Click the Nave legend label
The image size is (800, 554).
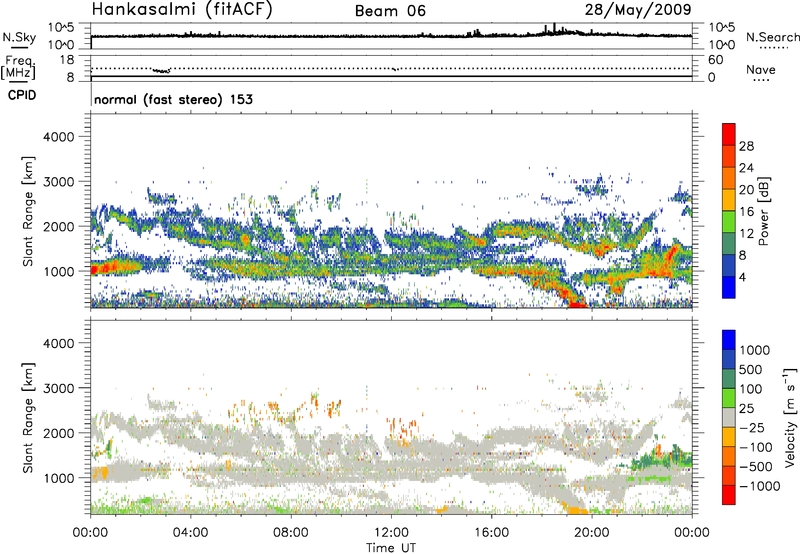point(761,69)
